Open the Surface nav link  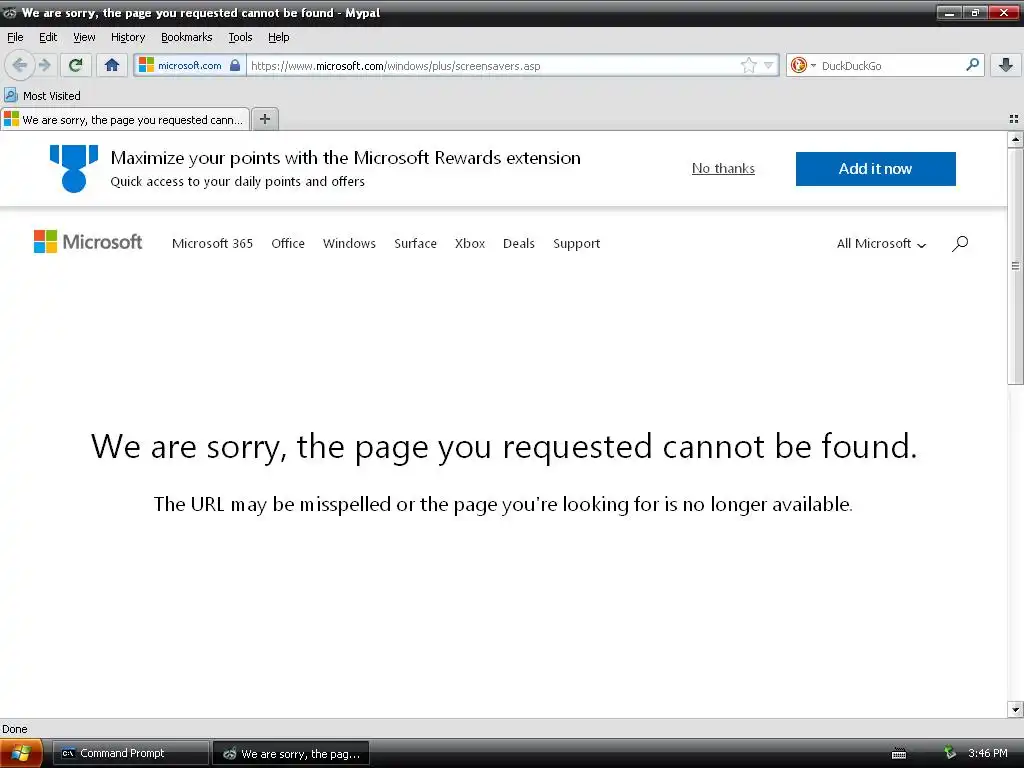415,244
